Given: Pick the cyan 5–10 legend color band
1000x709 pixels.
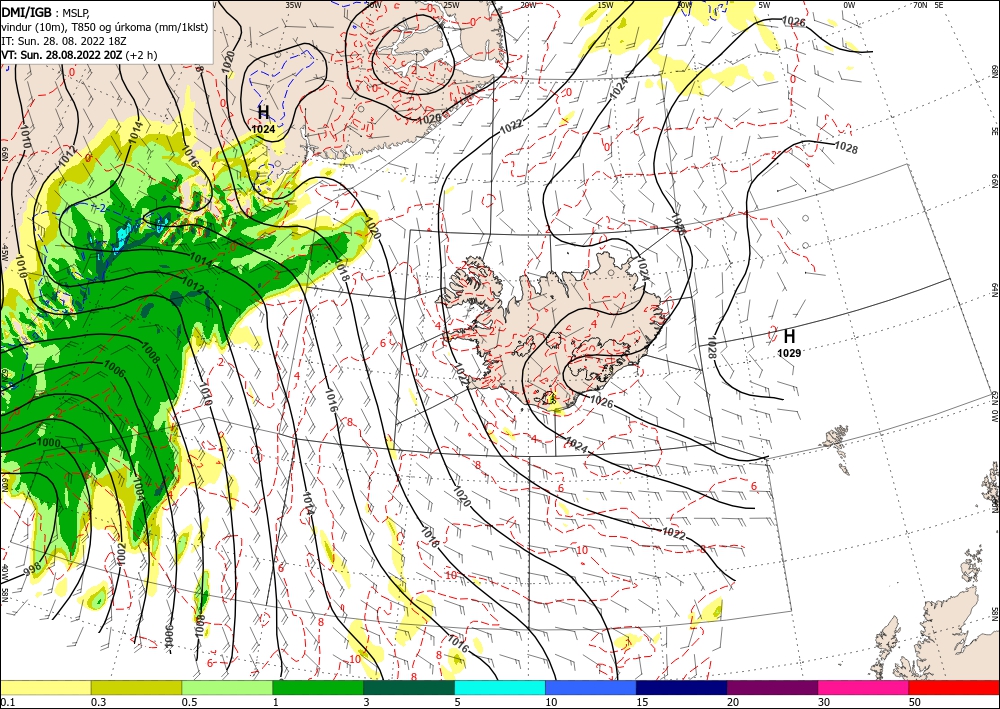Looking at the screenshot, I should click(500, 687).
